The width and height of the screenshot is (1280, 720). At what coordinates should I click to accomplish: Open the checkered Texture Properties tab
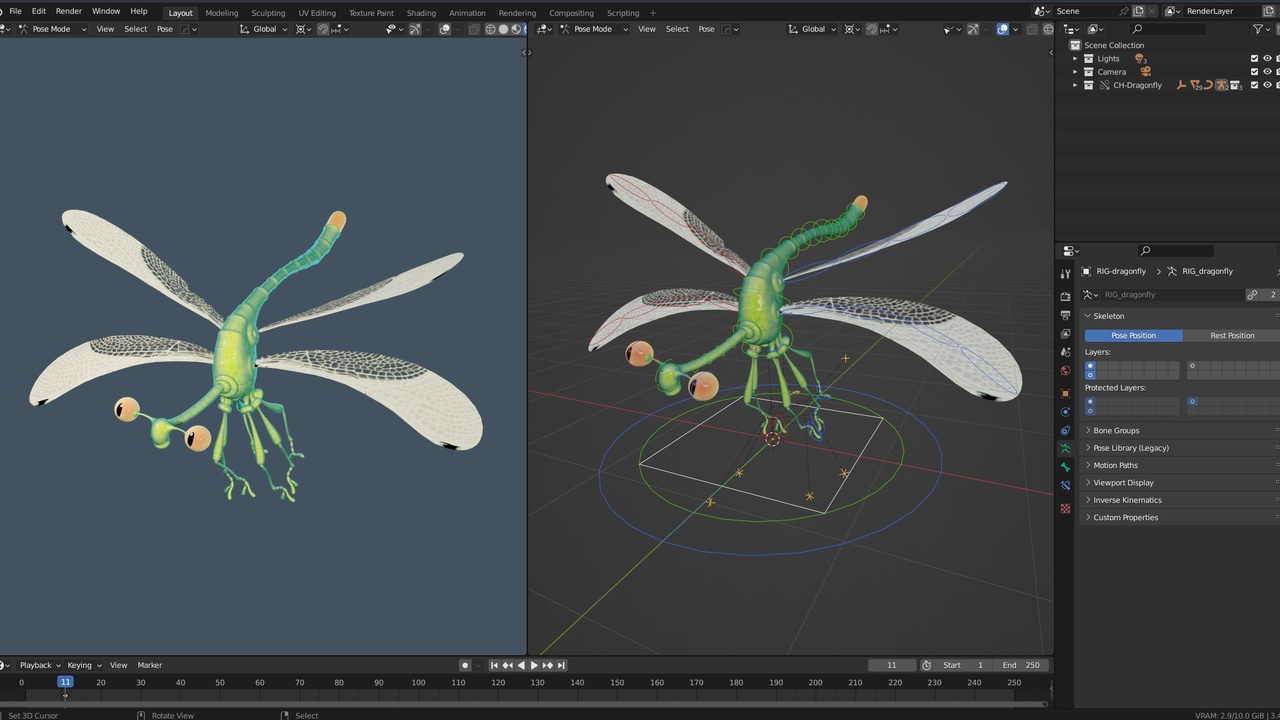coord(1065,509)
